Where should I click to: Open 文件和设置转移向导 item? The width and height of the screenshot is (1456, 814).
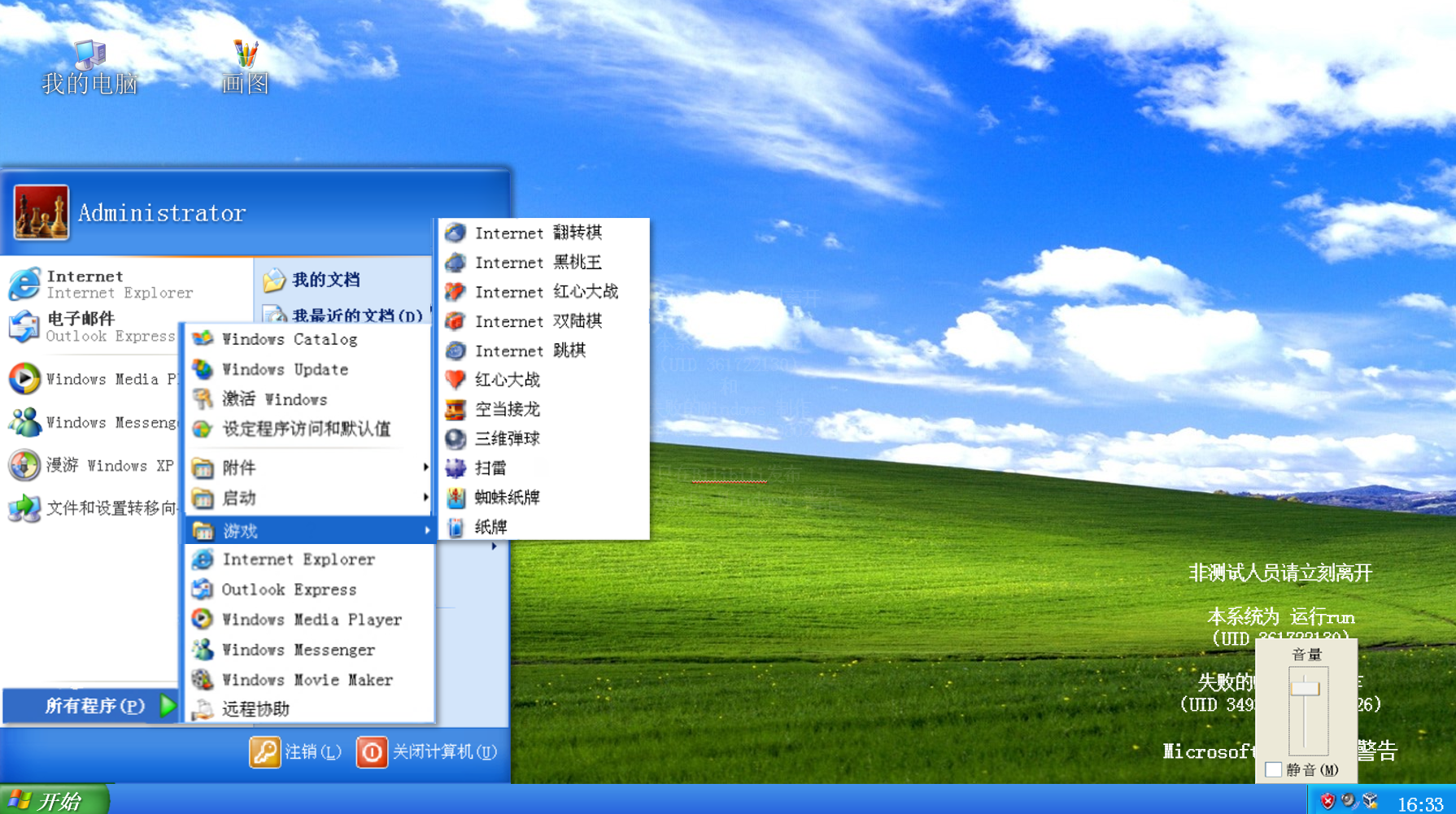91,508
